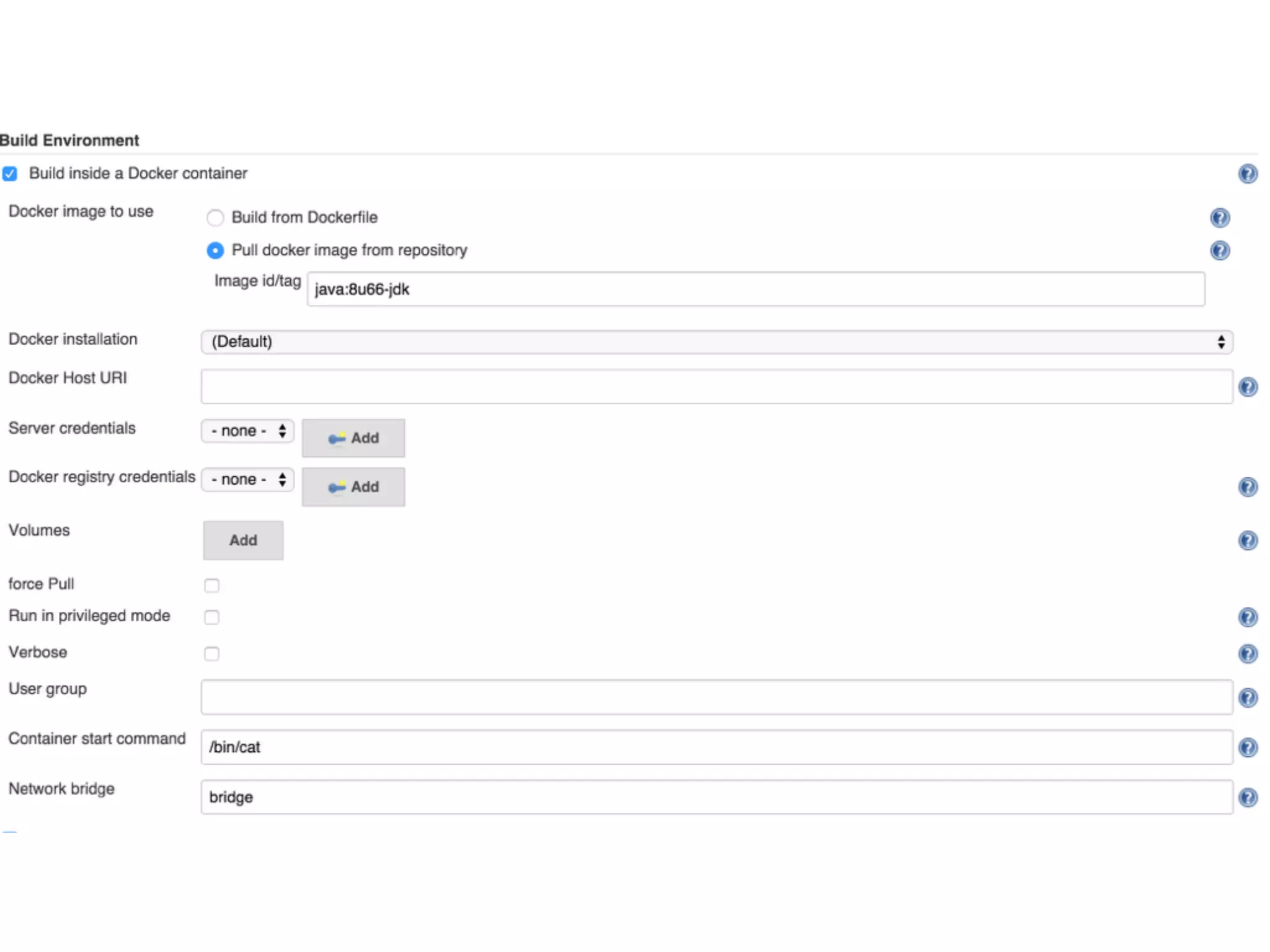Open the Docker installation dropdown

point(716,342)
